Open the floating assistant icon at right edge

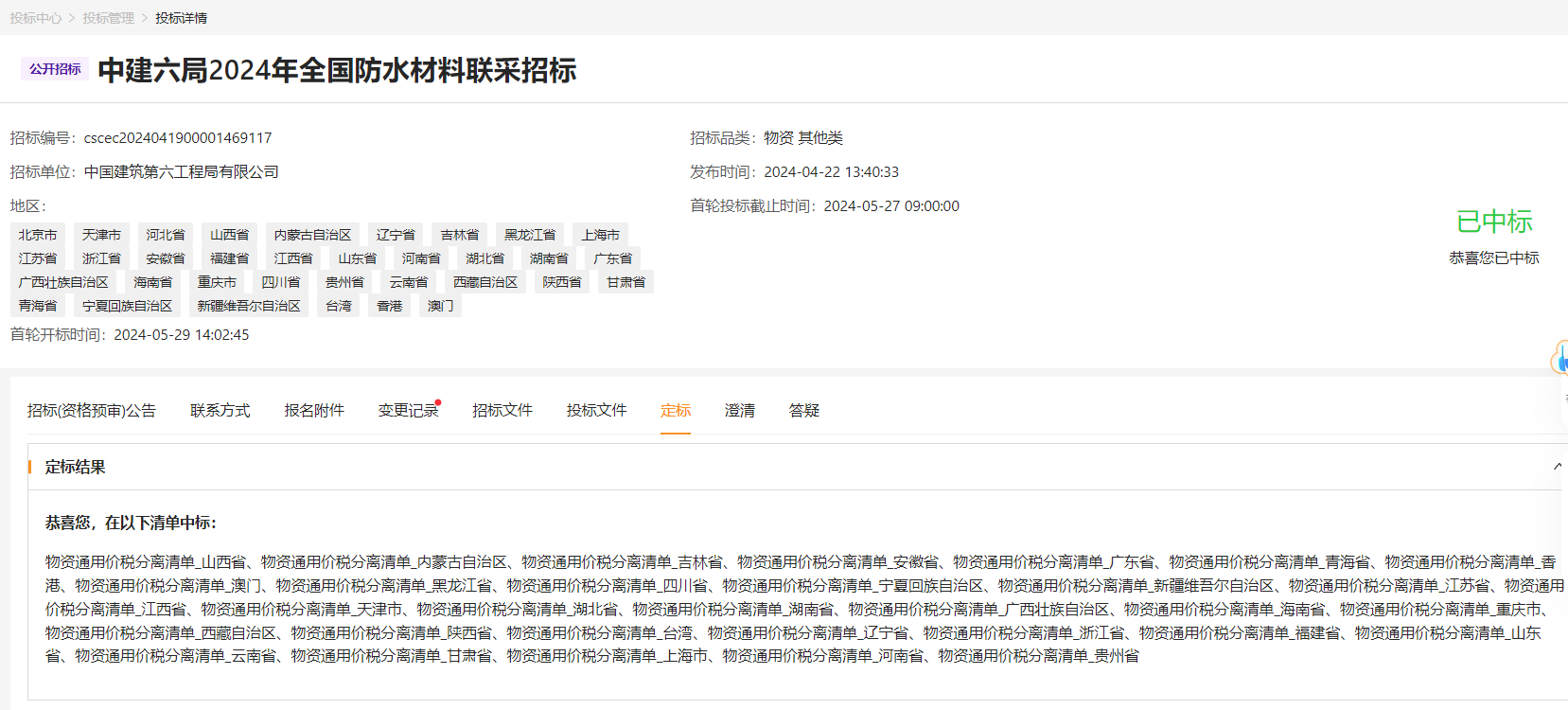point(1560,360)
